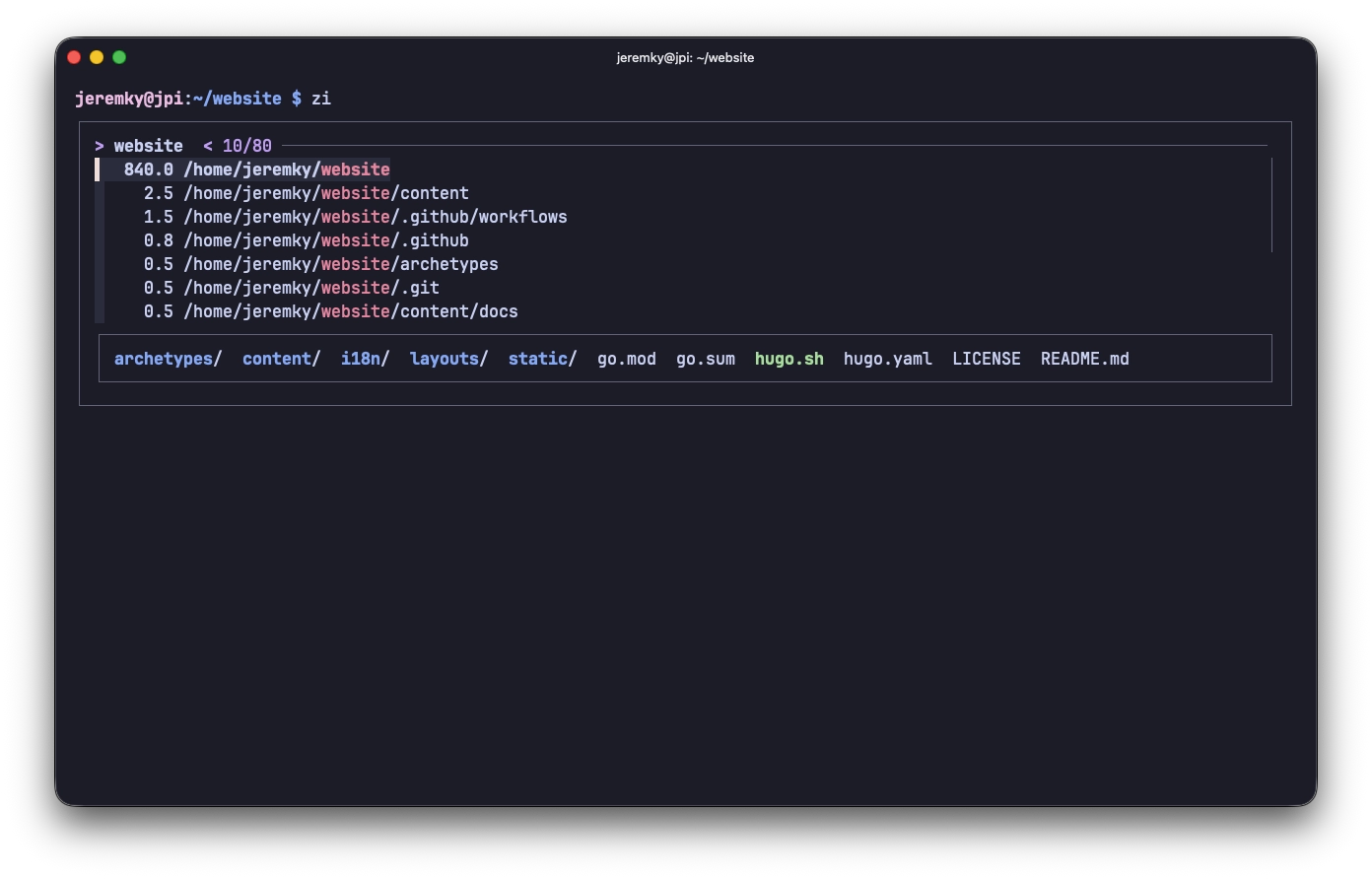Select the website/.github result line
This screenshot has height=879, width=1372.
[x=306, y=240]
